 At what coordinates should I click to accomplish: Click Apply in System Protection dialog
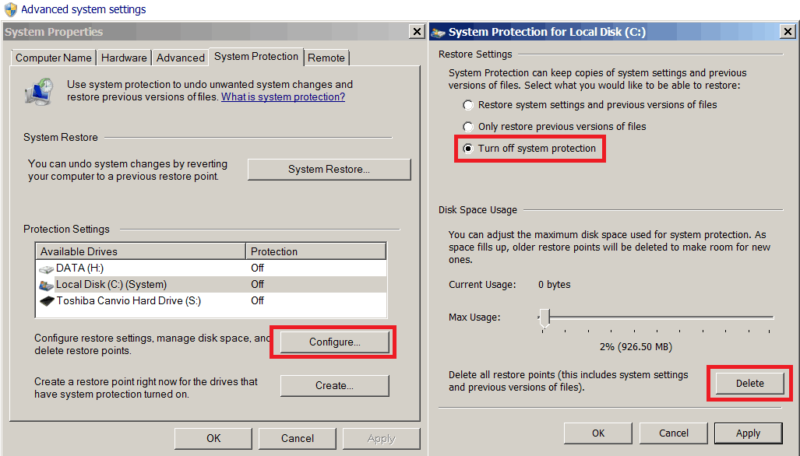[x=748, y=433]
